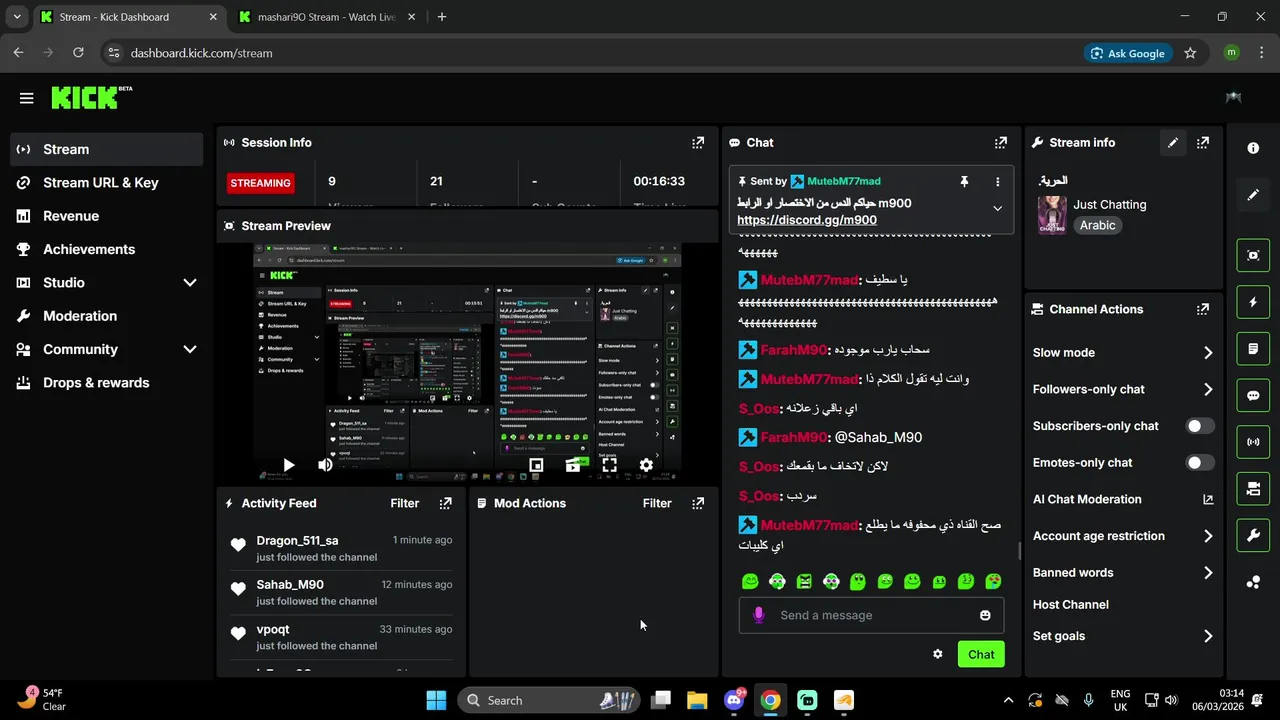Image resolution: width=1280 pixels, height=720 pixels.
Task: Filter the Mod Actions list
Action: coord(657,503)
